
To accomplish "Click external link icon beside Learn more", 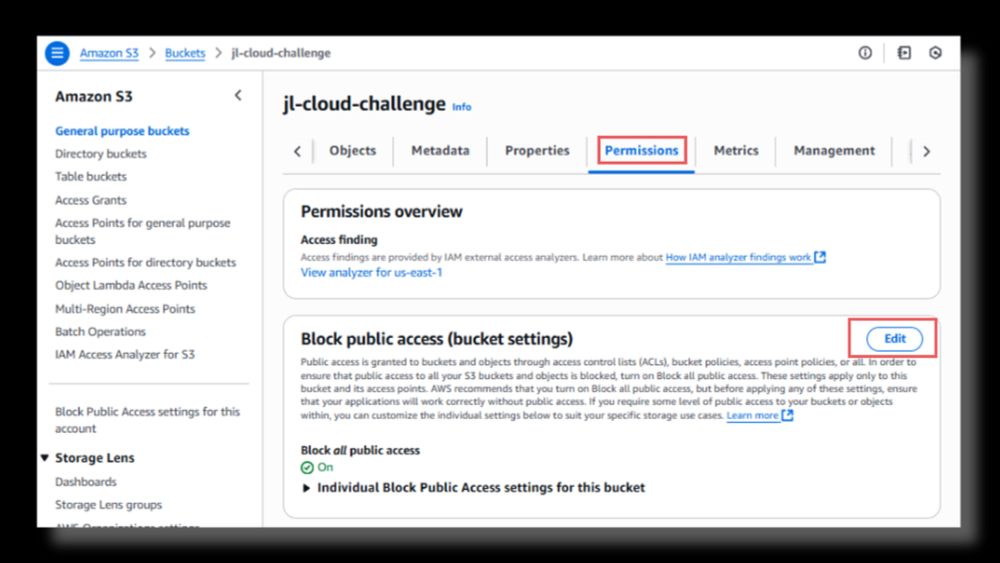I will click(x=788, y=415).
